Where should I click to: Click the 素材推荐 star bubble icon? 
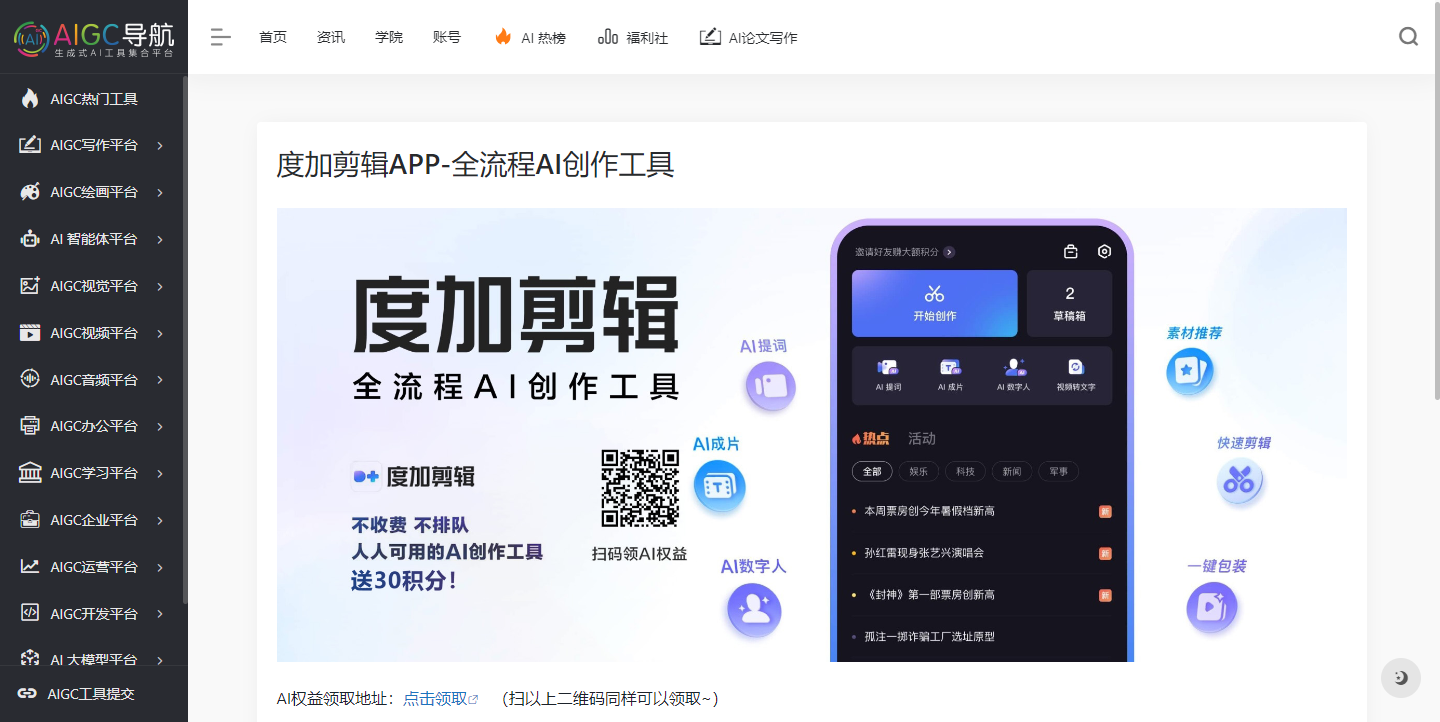tap(1190, 371)
